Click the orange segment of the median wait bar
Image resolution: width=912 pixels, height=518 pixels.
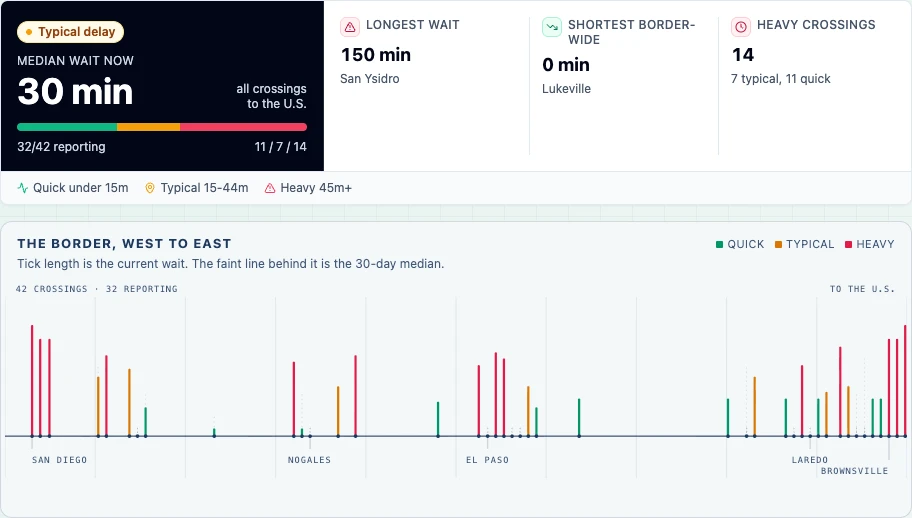[x=148, y=127]
